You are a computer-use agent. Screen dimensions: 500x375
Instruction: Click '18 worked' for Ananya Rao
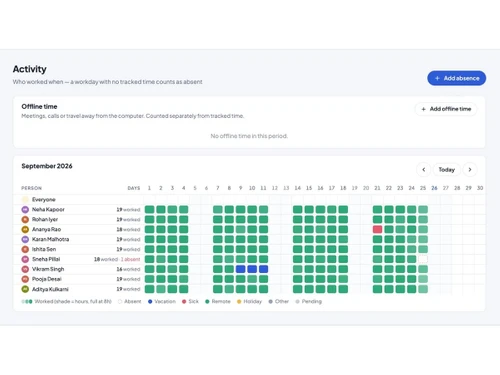(128, 229)
